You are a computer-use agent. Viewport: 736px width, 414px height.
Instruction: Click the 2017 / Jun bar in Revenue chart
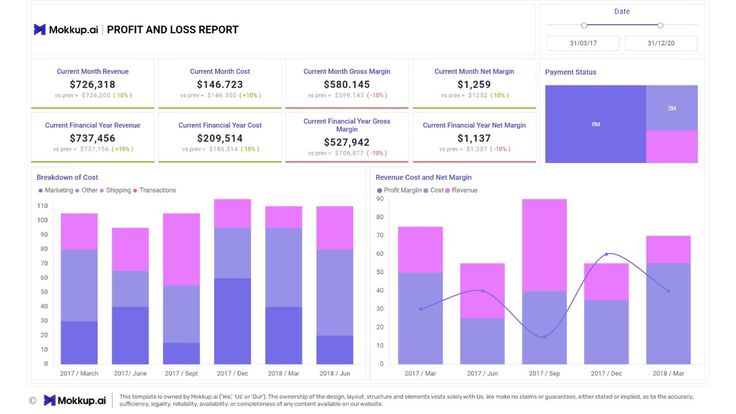coord(482,314)
